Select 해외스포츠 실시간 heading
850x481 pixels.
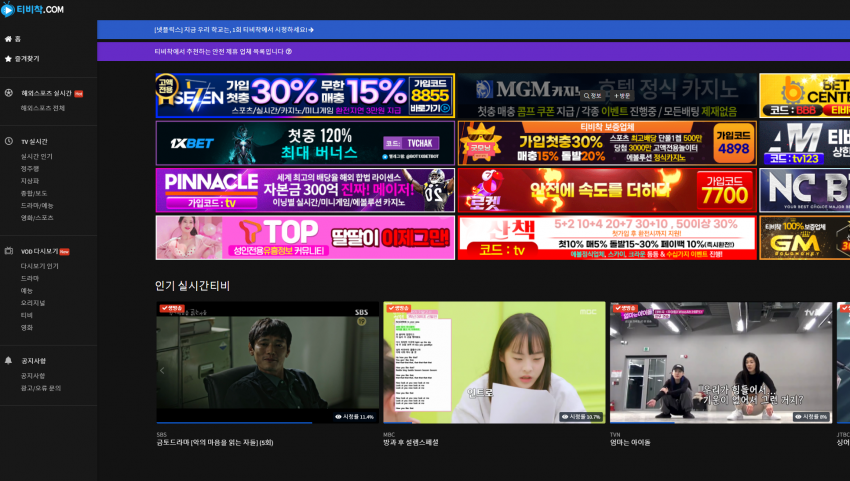(46, 93)
